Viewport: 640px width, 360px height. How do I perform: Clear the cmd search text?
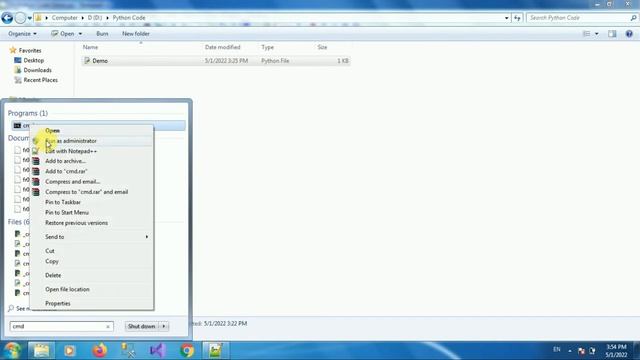pyautogui.click(x=108, y=327)
